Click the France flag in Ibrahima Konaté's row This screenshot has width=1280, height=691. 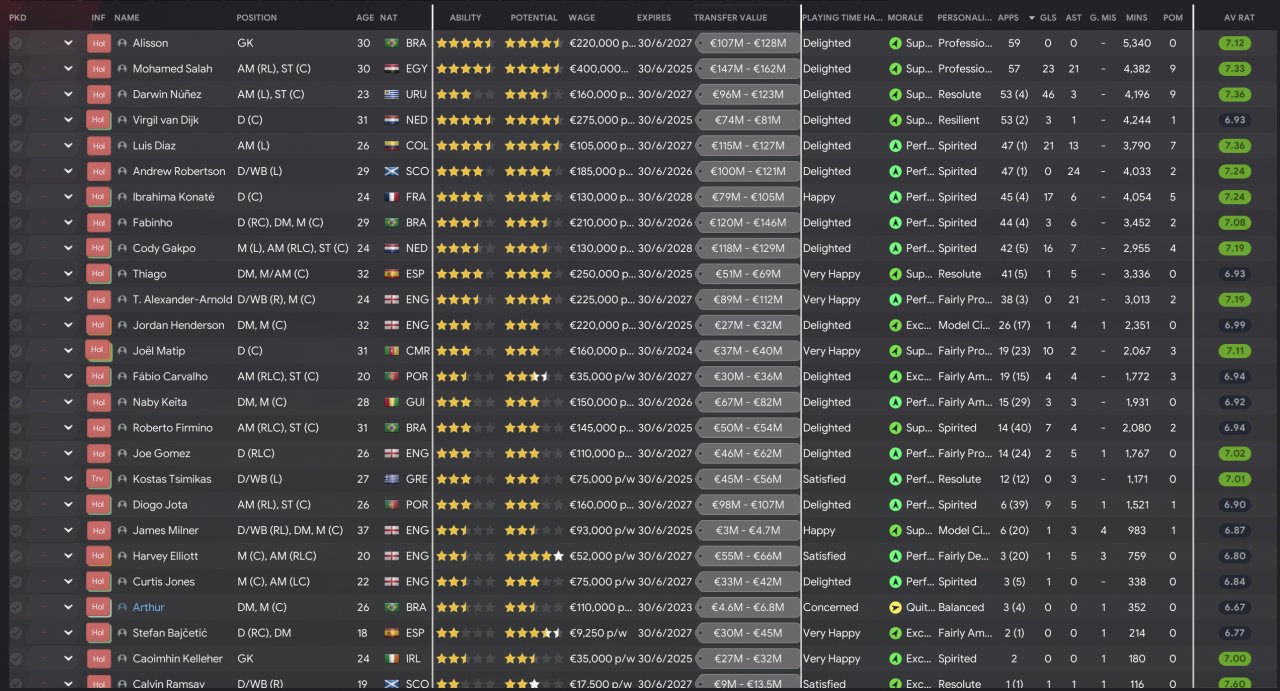[391, 197]
